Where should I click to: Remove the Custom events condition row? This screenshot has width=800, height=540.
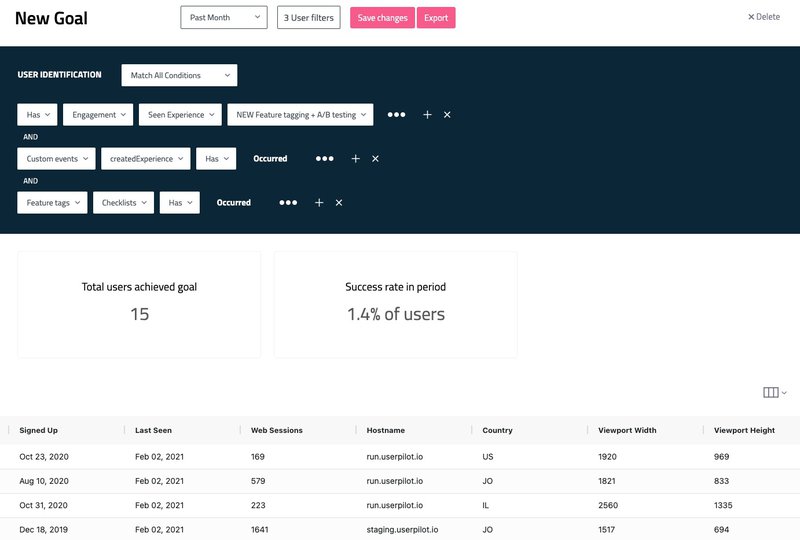coord(376,159)
